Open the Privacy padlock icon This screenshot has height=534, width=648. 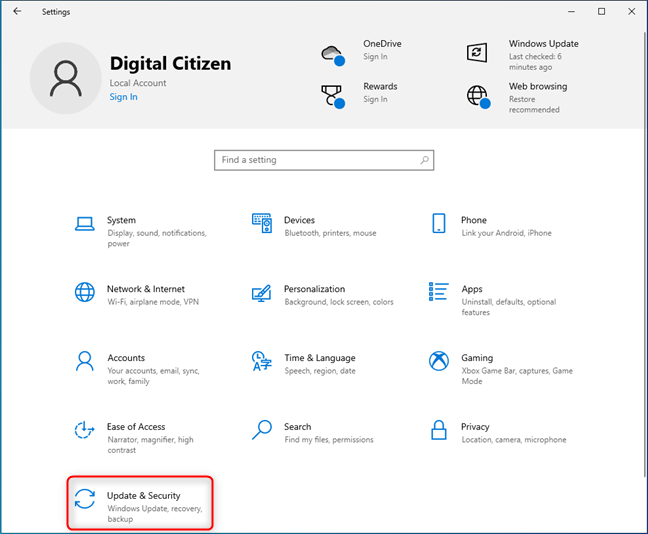pos(439,430)
